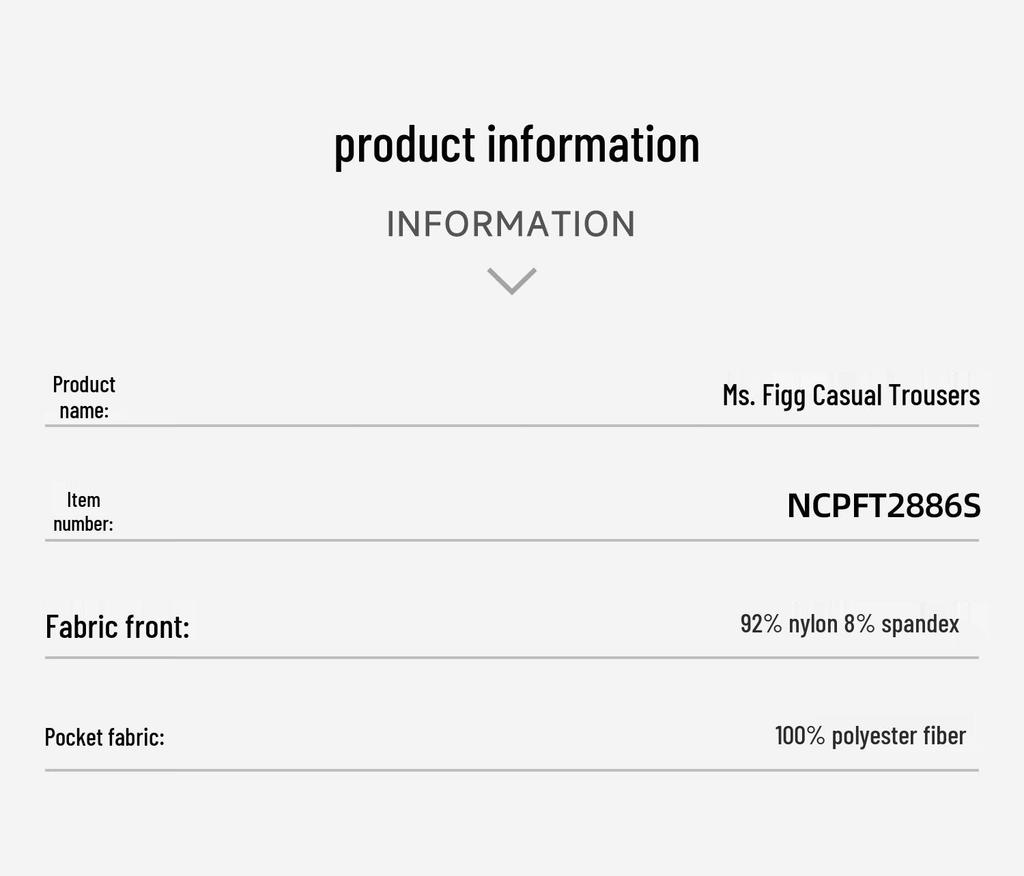Click the "Pocket fabric:" label

click(104, 737)
